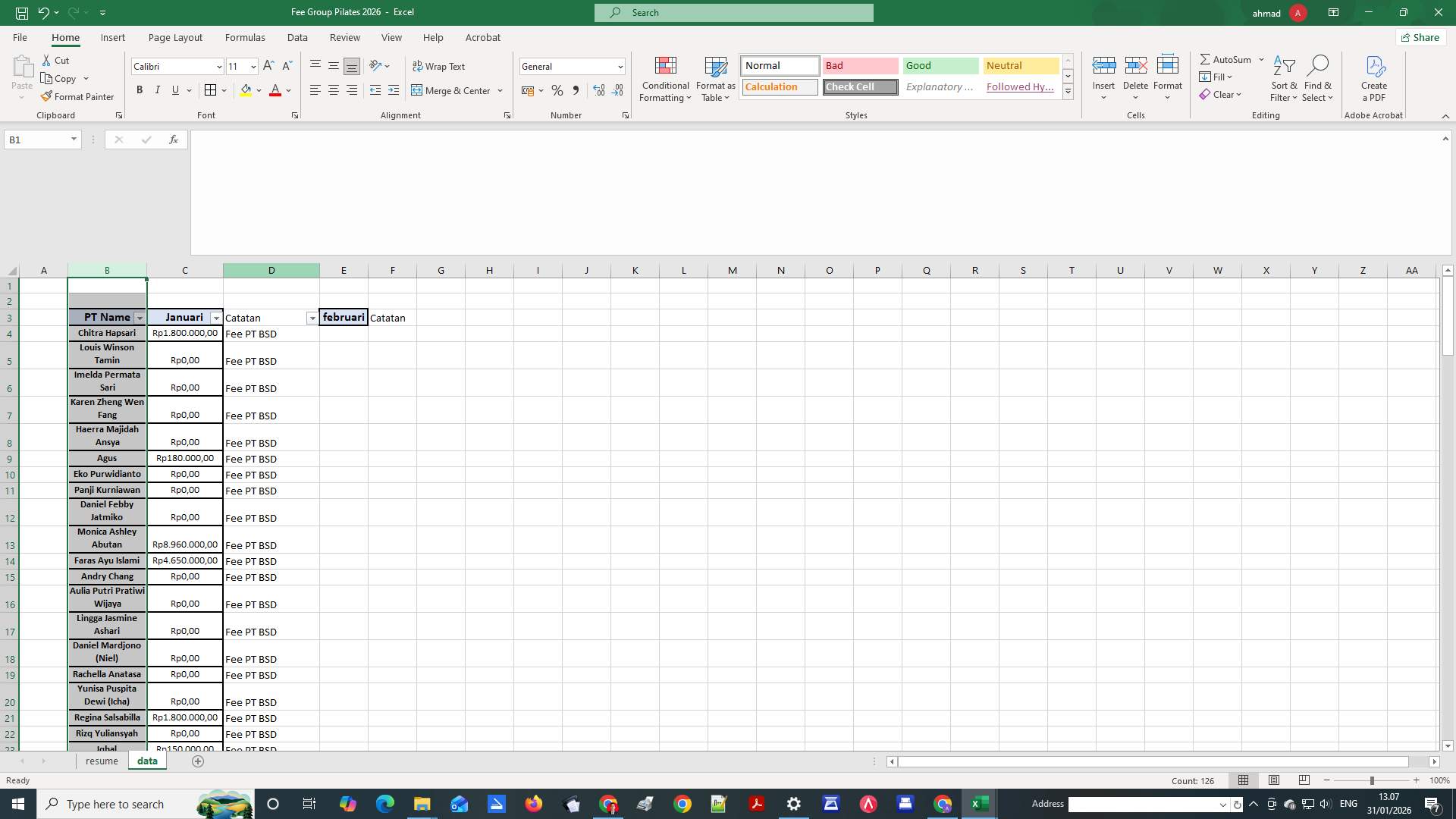
Task: Toggle underline formatting
Action: [174, 90]
